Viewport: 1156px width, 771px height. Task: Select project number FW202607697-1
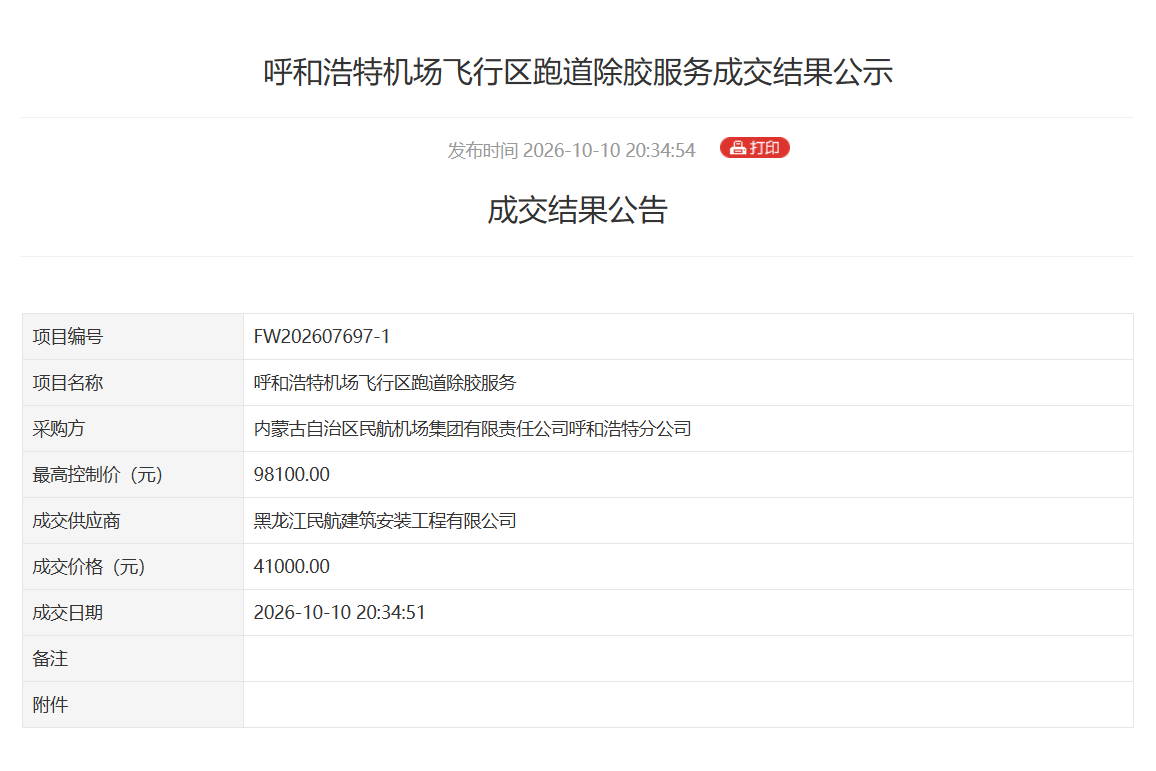click(321, 337)
